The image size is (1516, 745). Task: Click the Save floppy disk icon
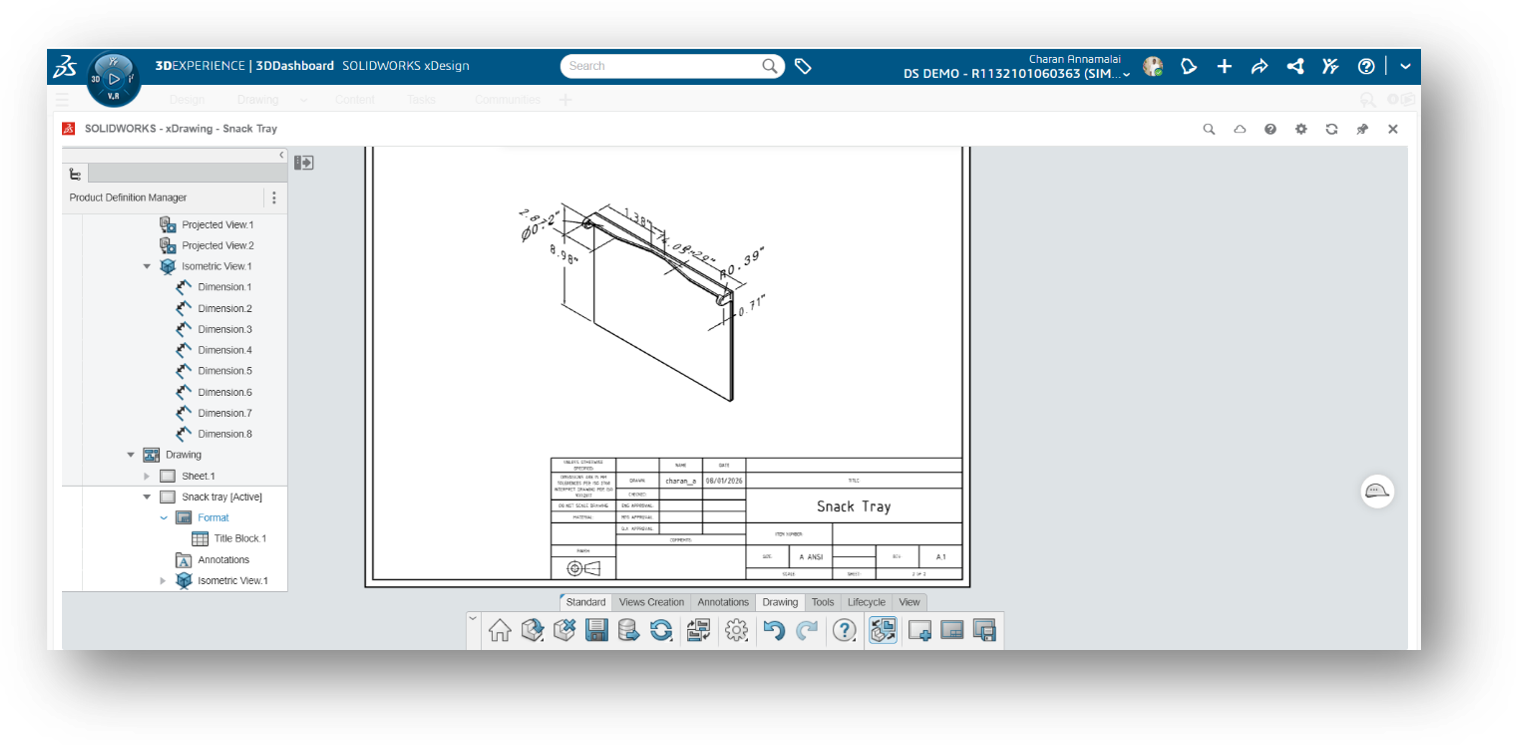pyautogui.click(x=597, y=630)
